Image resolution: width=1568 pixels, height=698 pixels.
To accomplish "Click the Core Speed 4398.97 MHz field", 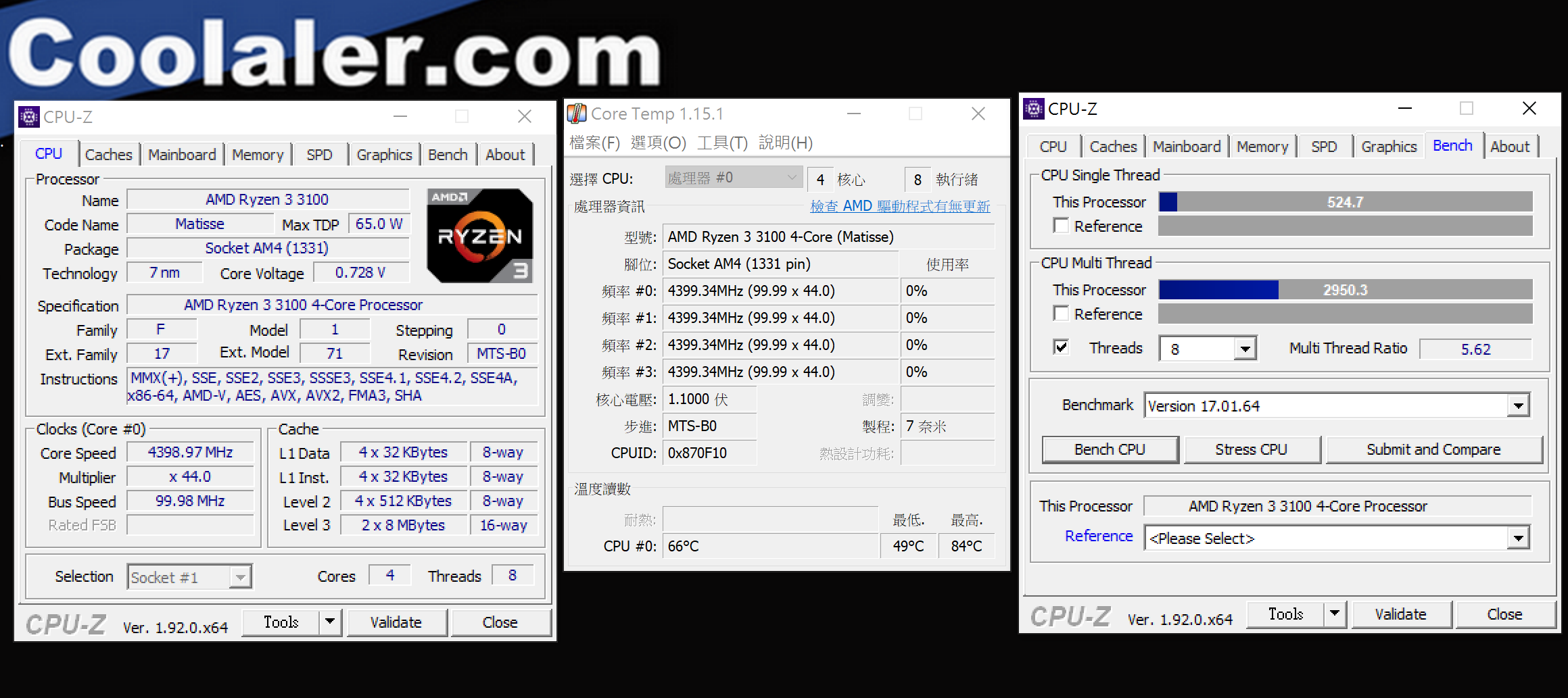I will (190, 452).
